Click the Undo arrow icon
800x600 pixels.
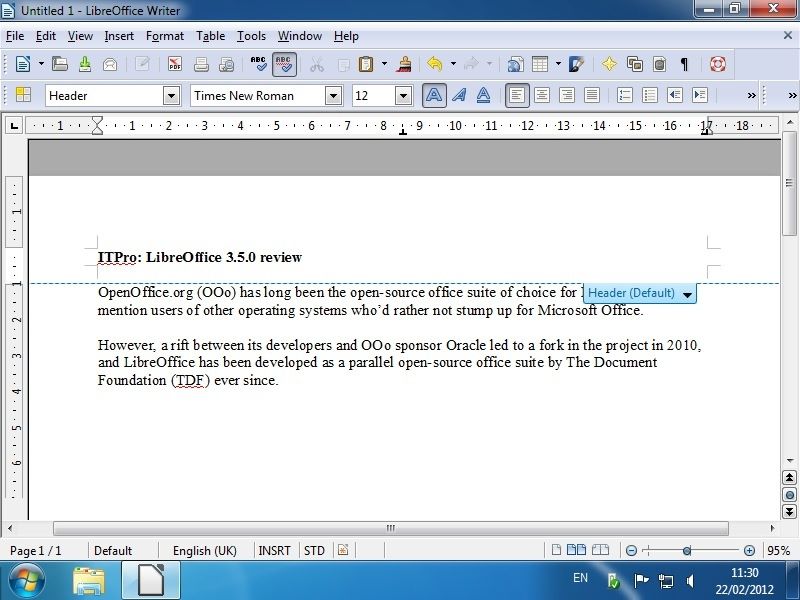(435, 64)
